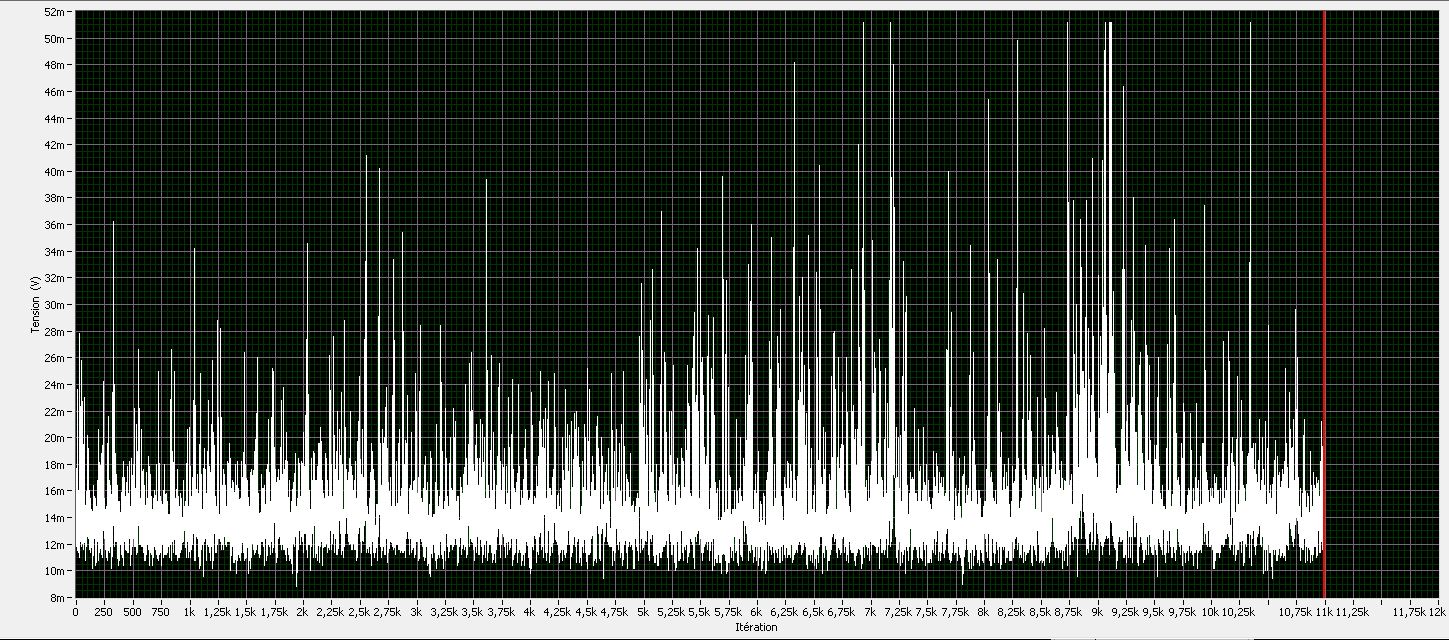The height and width of the screenshot is (640, 1449).
Task: Click the 5k tick label on x-axis
Action: (x=643, y=610)
